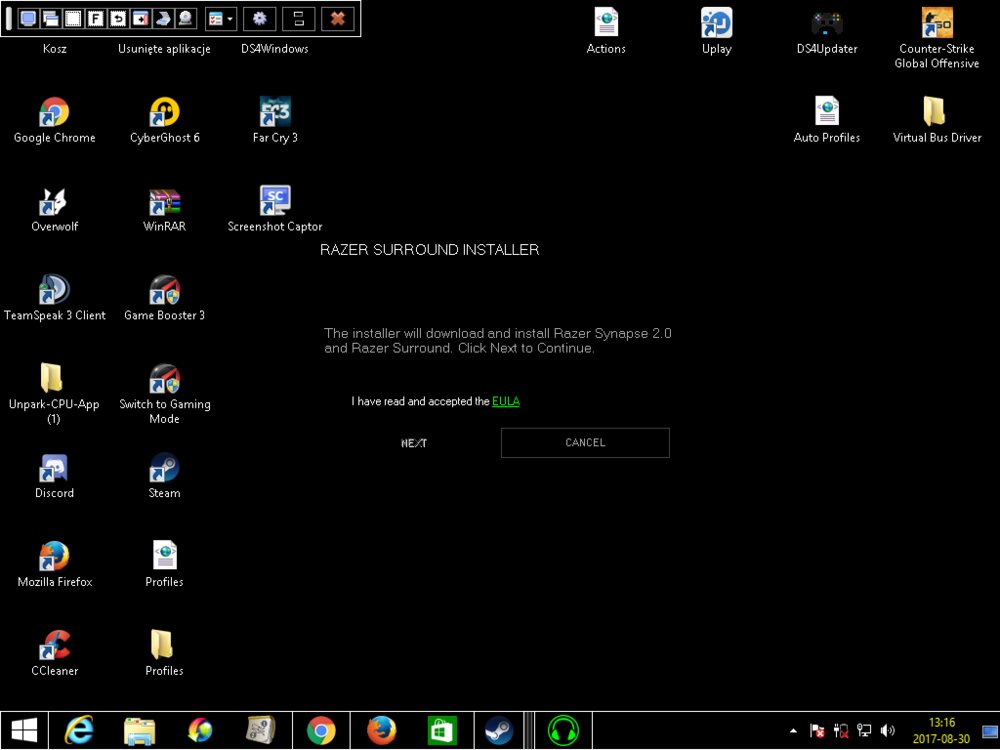This screenshot has width=1000, height=750.
Task: Select the region capture tool
Action: click(73, 18)
